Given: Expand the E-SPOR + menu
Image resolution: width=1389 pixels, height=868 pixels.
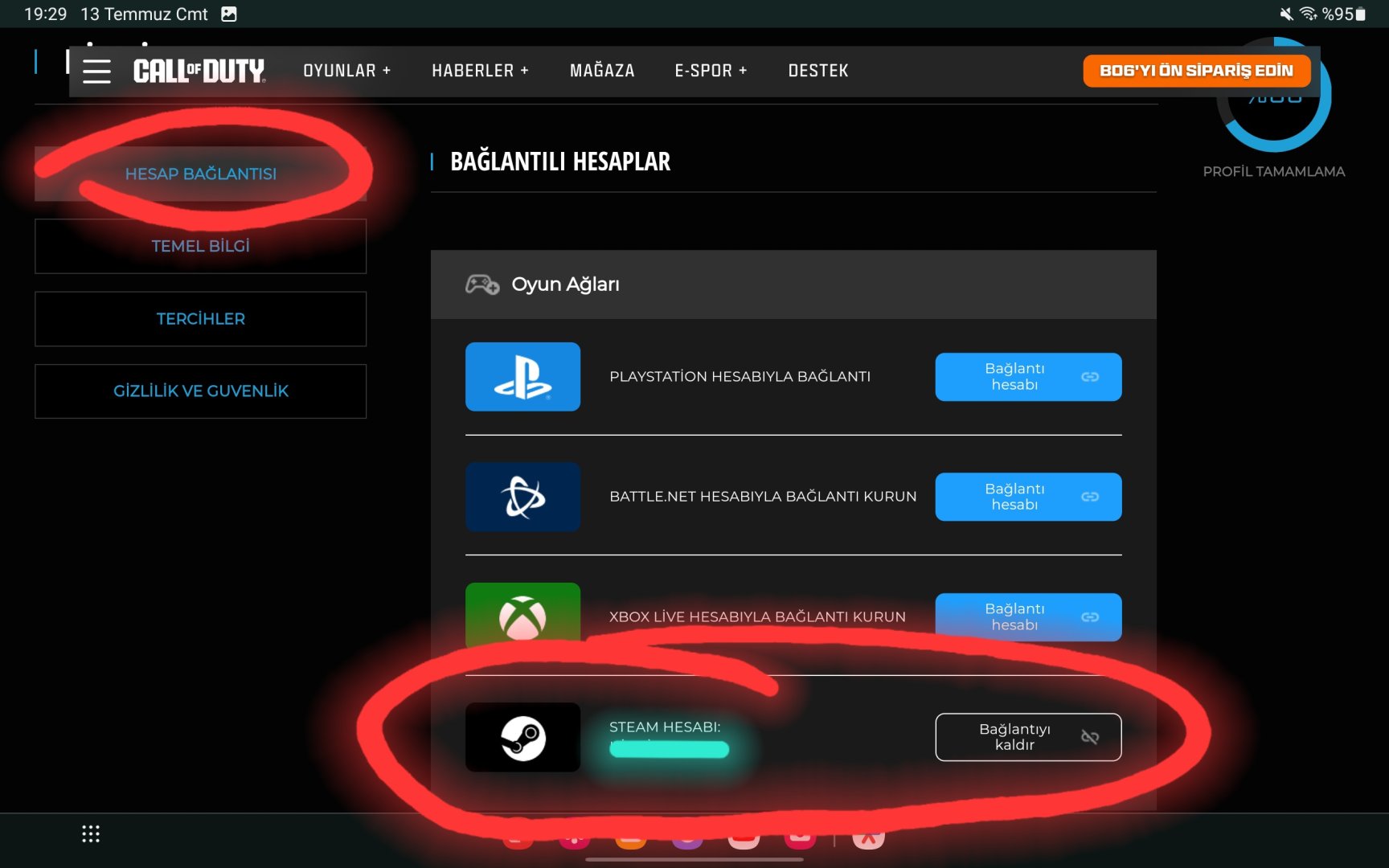Looking at the screenshot, I should pos(711,71).
